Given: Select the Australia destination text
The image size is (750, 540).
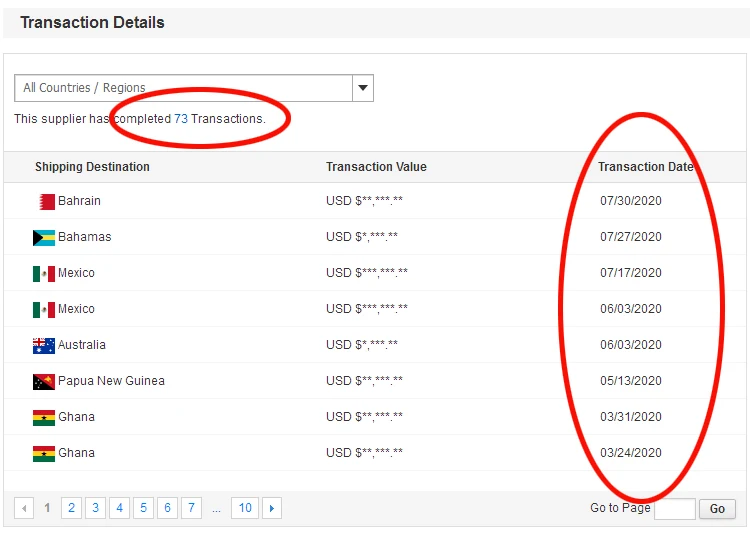Looking at the screenshot, I should point(82,345).
